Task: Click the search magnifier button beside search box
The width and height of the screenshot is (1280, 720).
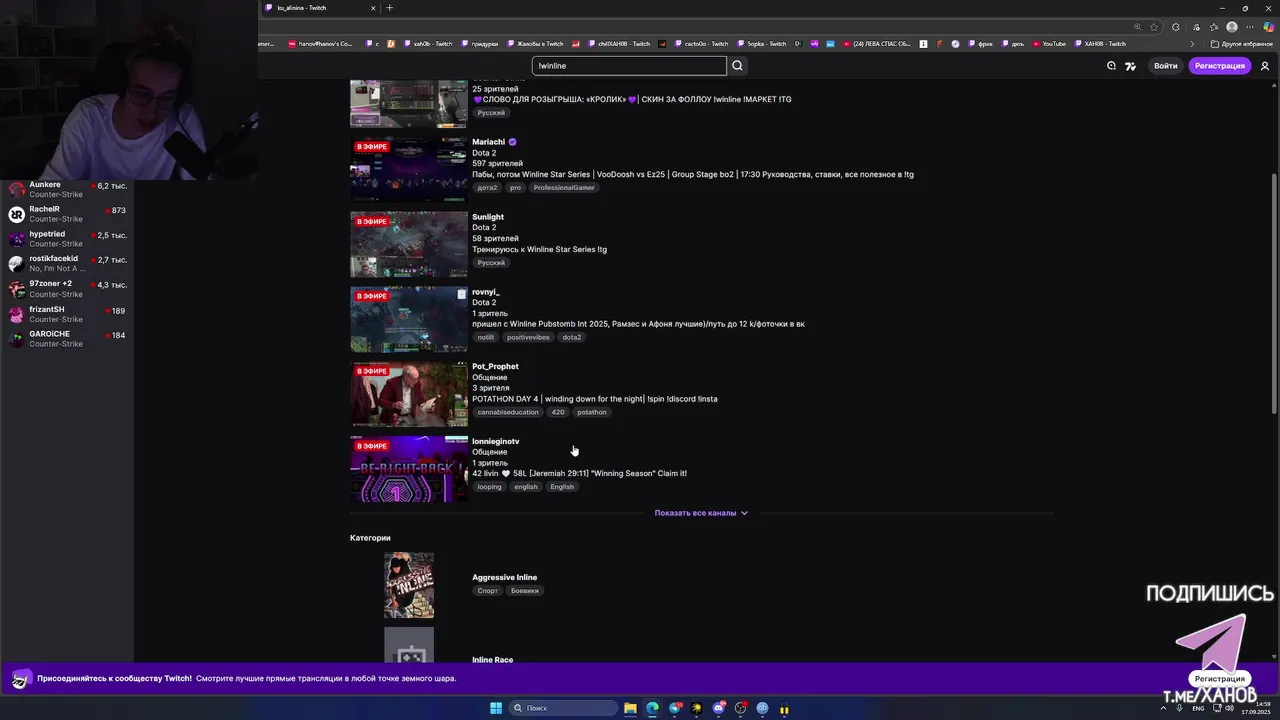Action: coord(737,66)
